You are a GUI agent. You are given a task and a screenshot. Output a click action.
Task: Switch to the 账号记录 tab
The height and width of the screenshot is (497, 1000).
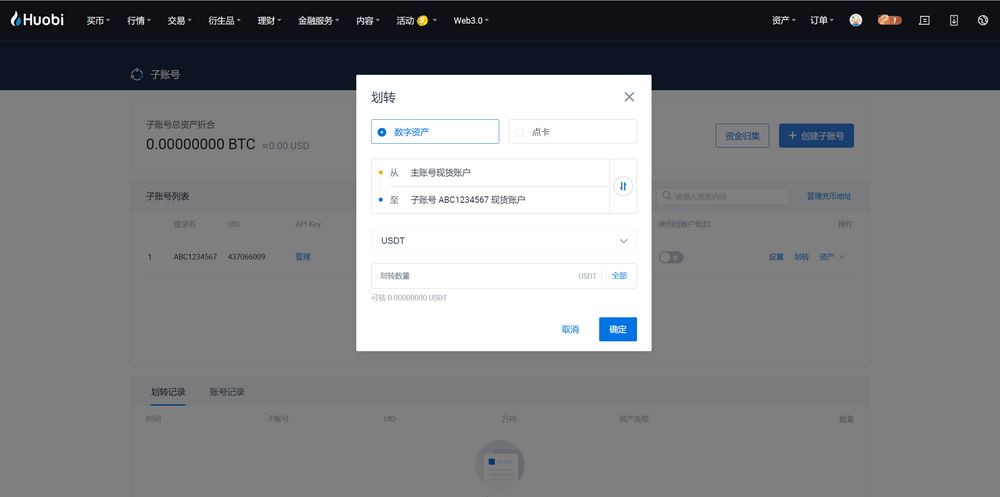(x=227, y=392)
